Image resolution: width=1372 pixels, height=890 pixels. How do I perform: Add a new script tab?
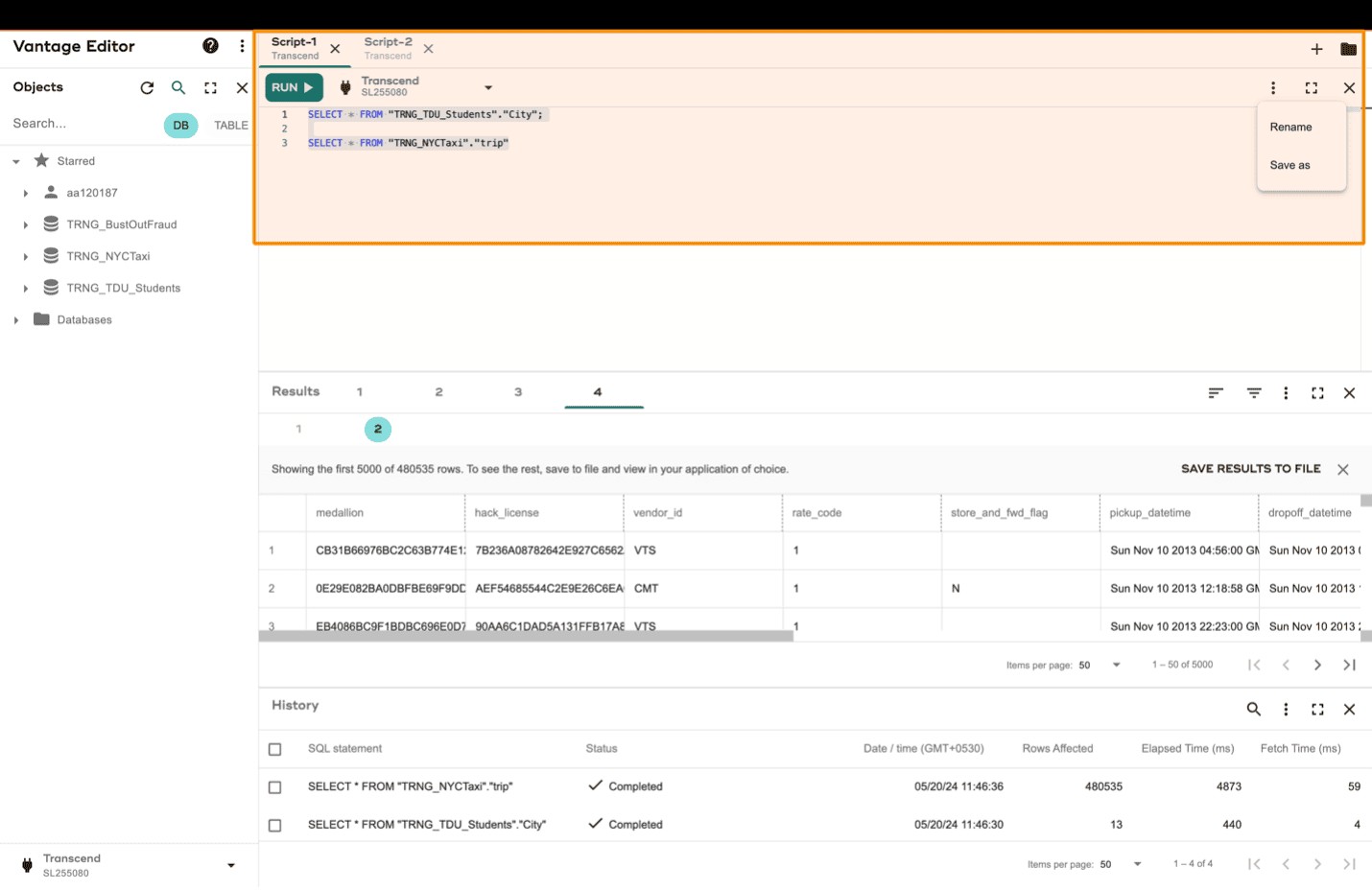(1316, 49)
